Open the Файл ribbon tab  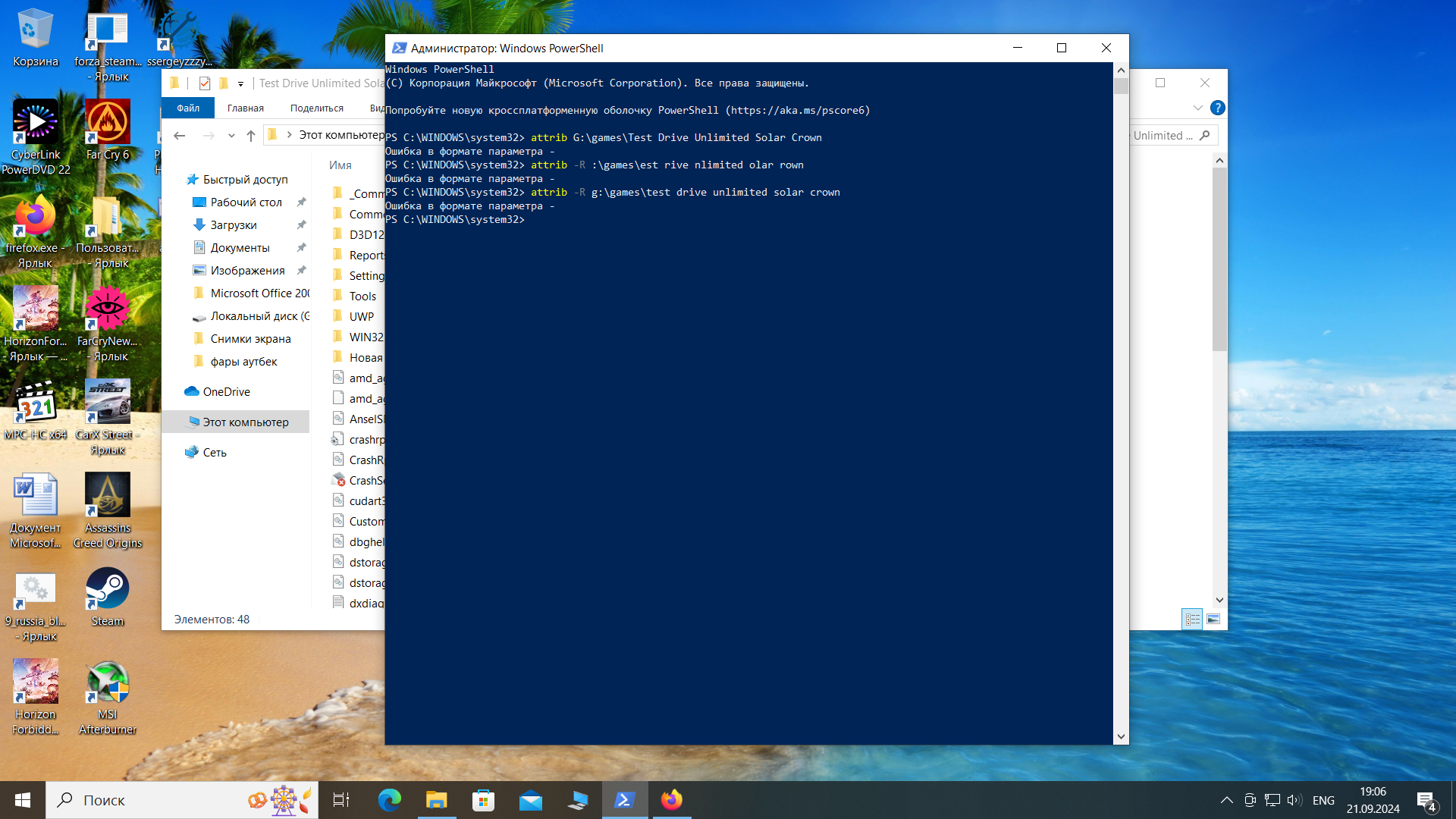click(188, 108)
